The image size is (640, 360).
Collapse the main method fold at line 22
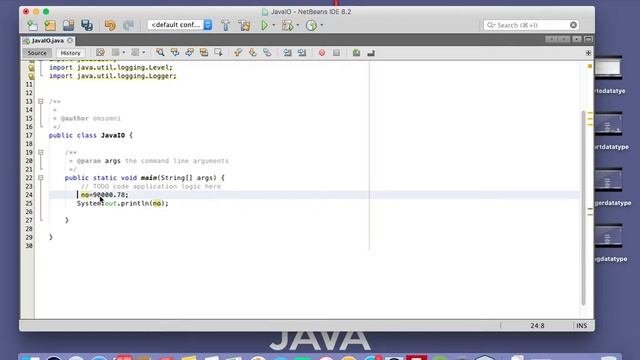click(x=40, y=178)
